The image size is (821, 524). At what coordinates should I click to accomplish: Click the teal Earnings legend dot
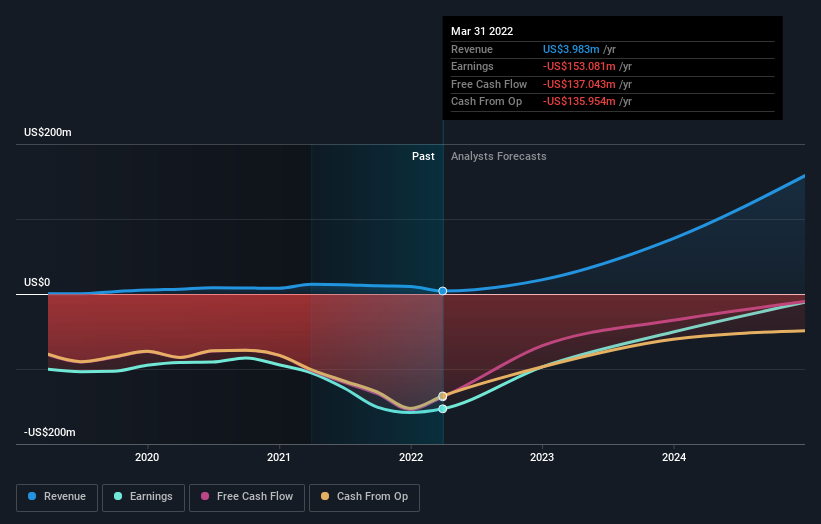[118, 496]
